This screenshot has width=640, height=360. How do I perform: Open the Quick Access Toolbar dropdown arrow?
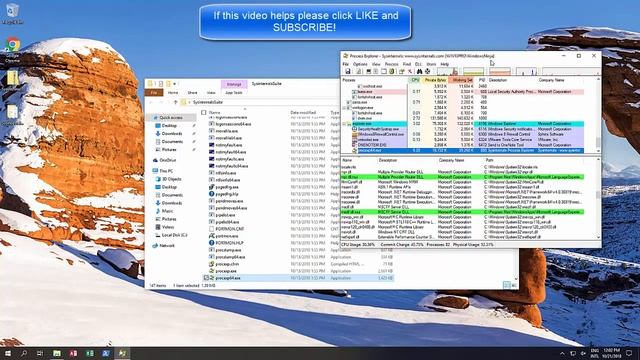pos(175,84)
